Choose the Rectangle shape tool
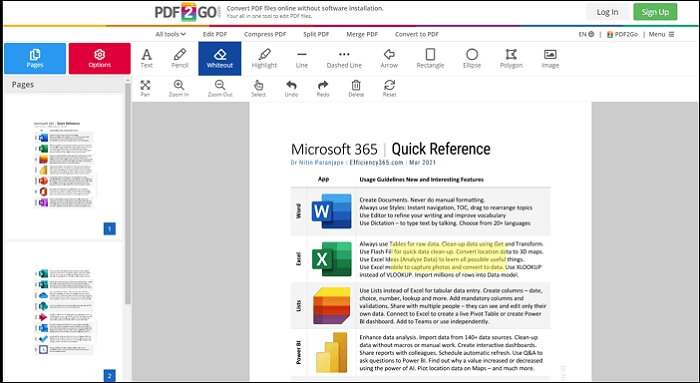700x383 pixels. coord(430,58)
